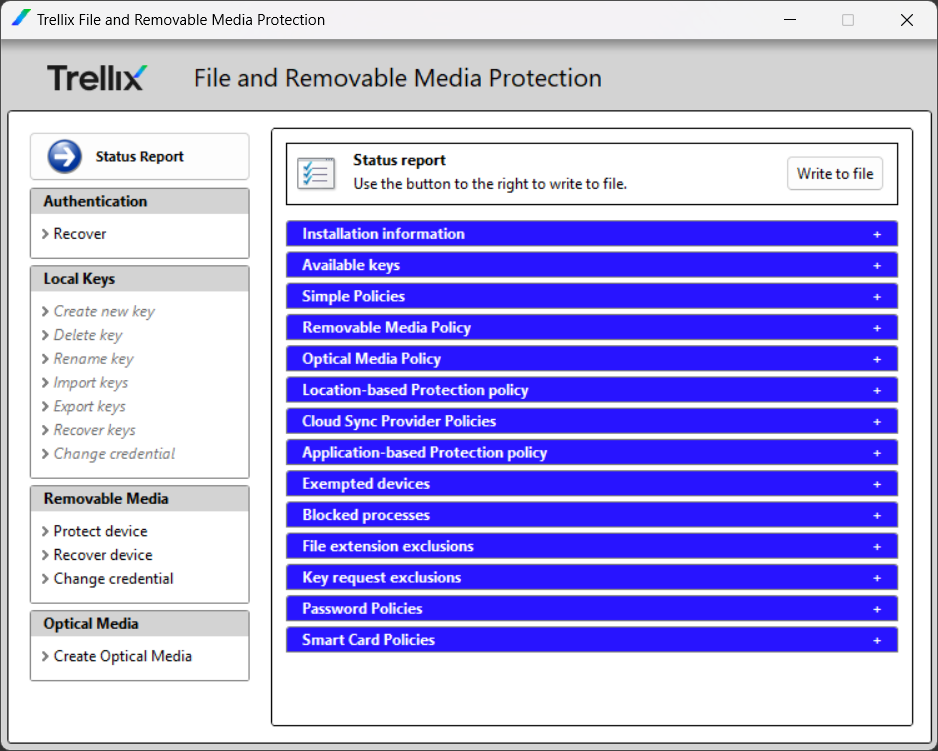Expand the Password Policies section

tap(592, 609)
